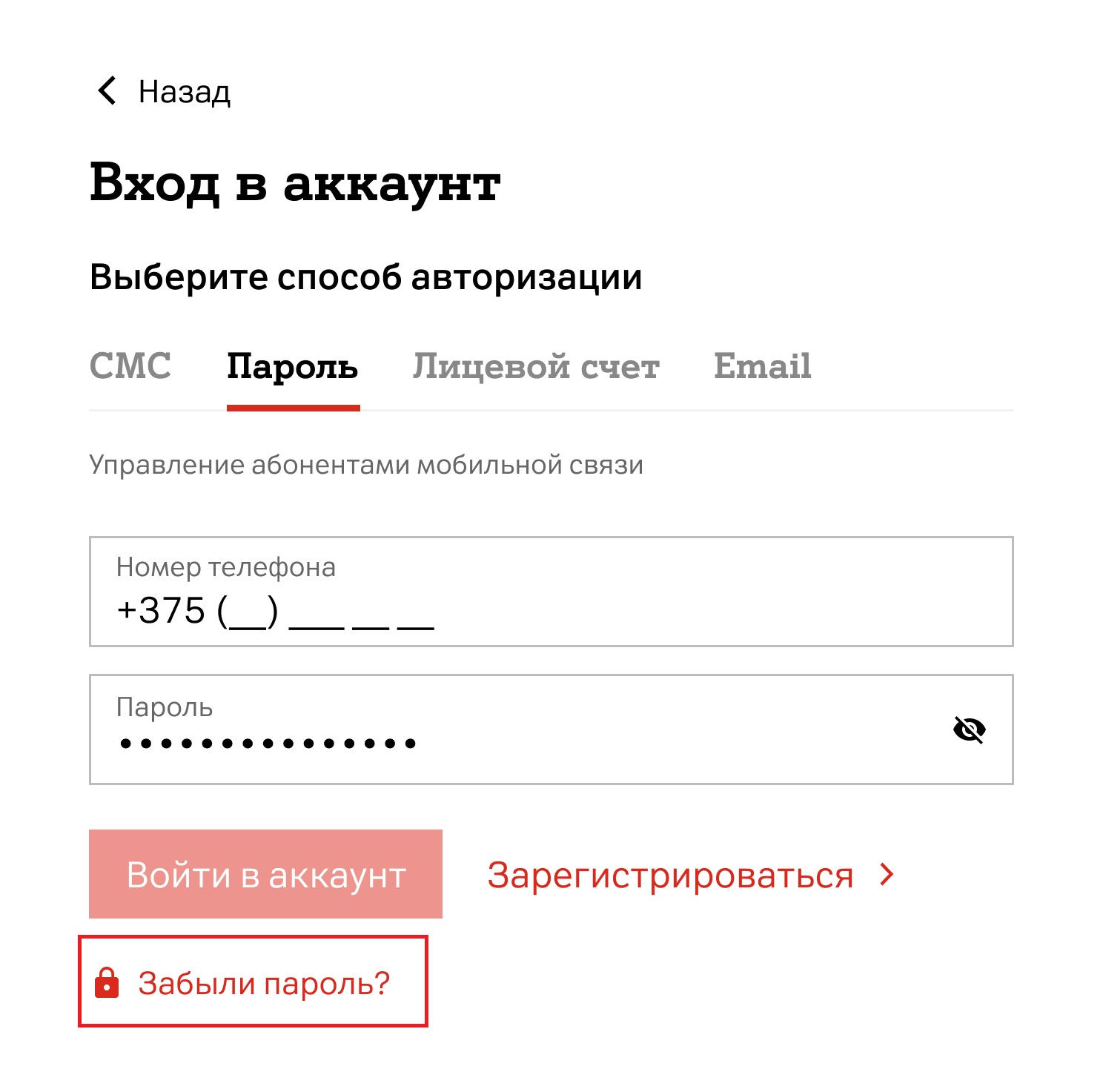Image resolution: width=1103 pixels, height=1092 pixels.
Task: Click the chevron next to Зарегистрироваться
Action: 887,875
